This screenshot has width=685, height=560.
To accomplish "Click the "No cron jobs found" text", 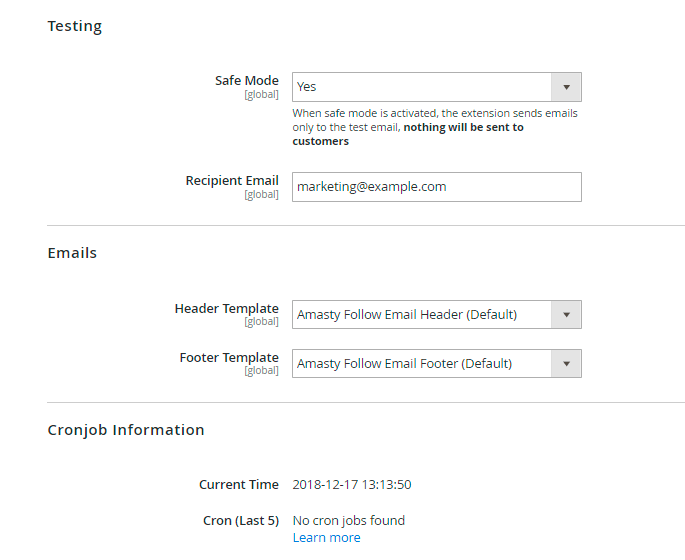I will pyautogui.click(x=349, y=520).
